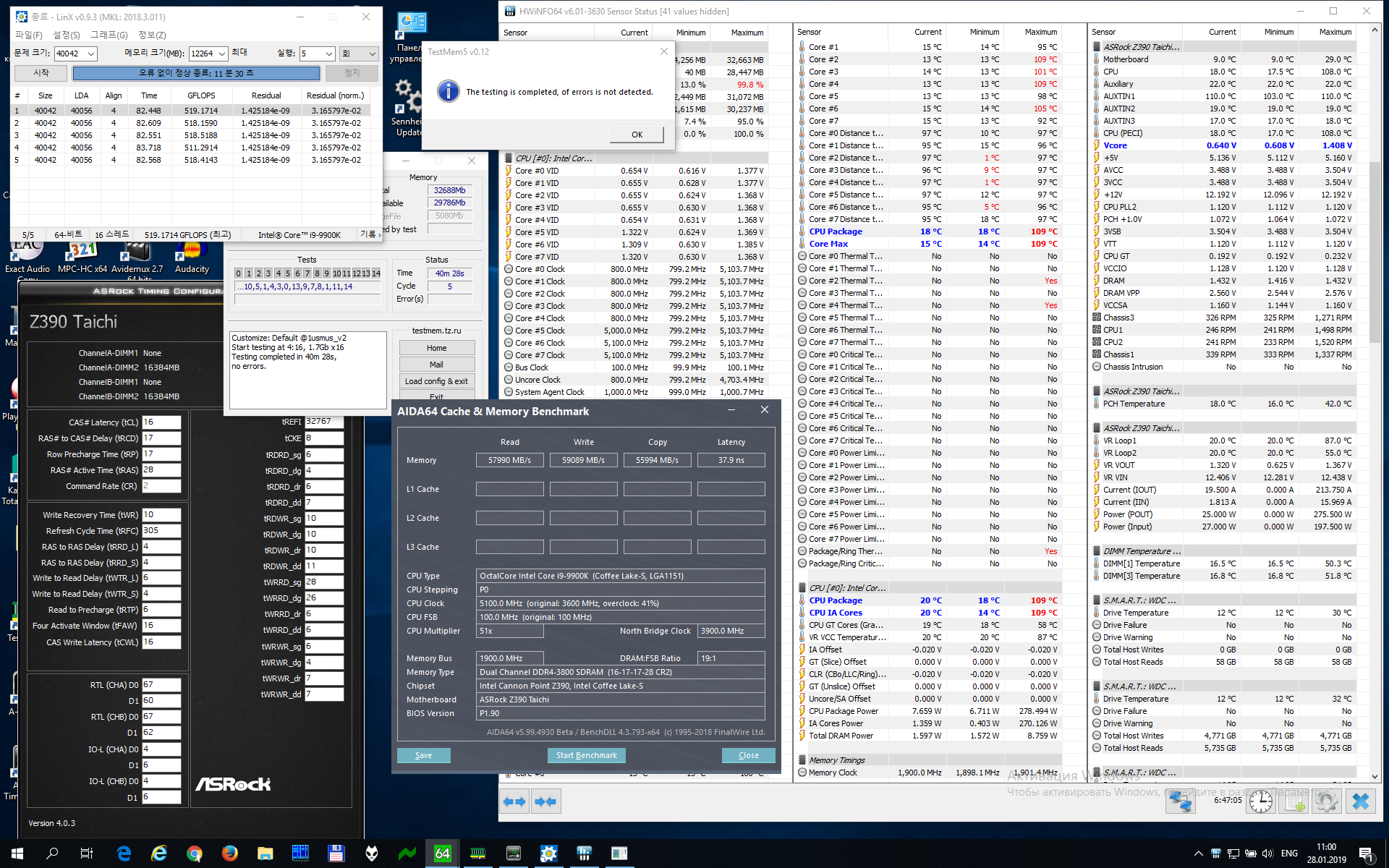1389x868 pixels.
Task: Click HWiNFO expand columns arrows icon
Action: pos(514,801)
